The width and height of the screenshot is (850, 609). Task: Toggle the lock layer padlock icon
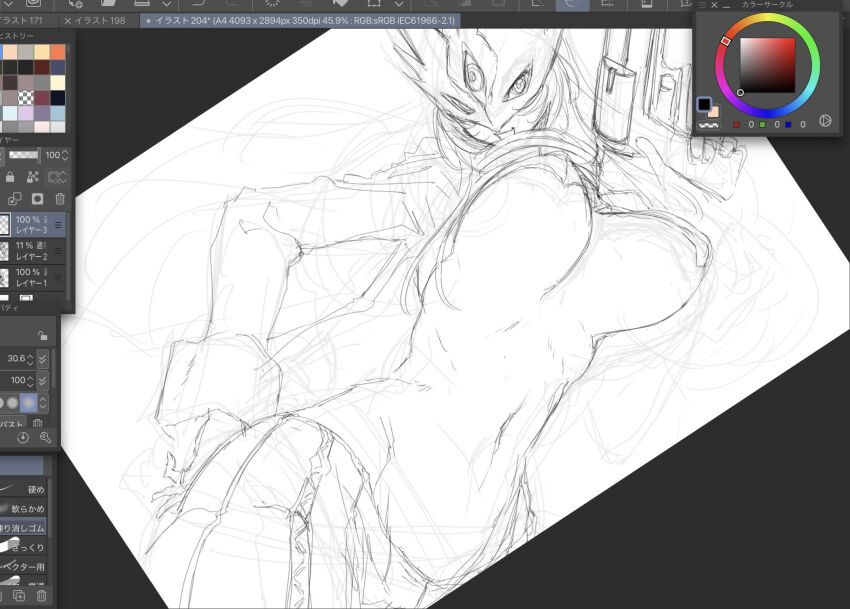[10, 177]
